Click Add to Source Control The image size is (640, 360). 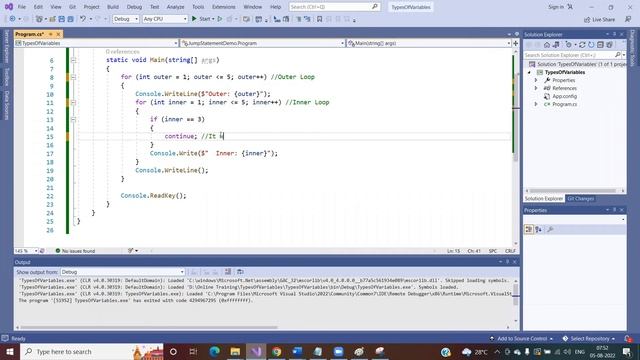pyautogui.click(x=521, y=338)
